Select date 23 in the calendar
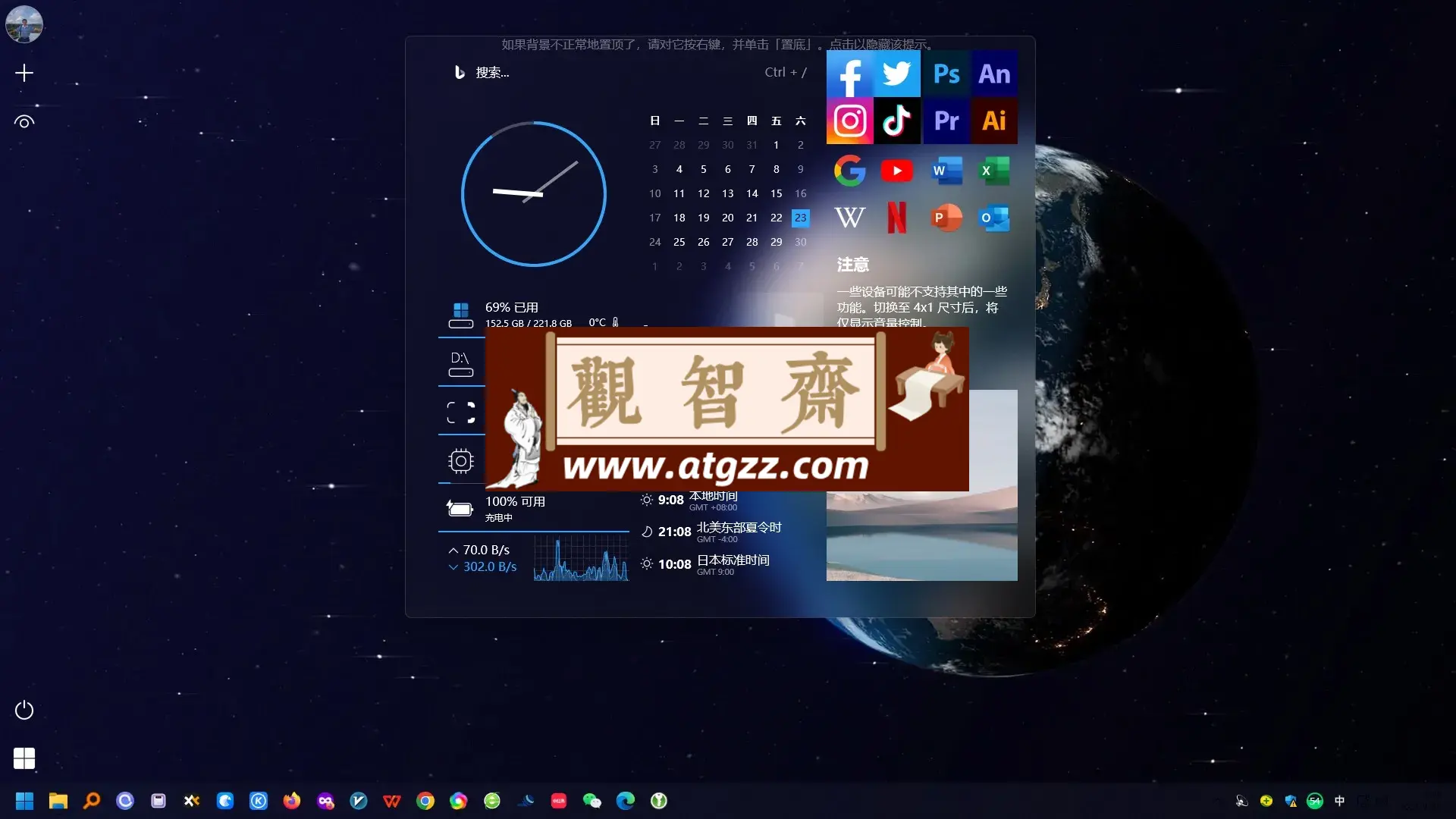Screen dimensions: 1456x819 point(801,218)
